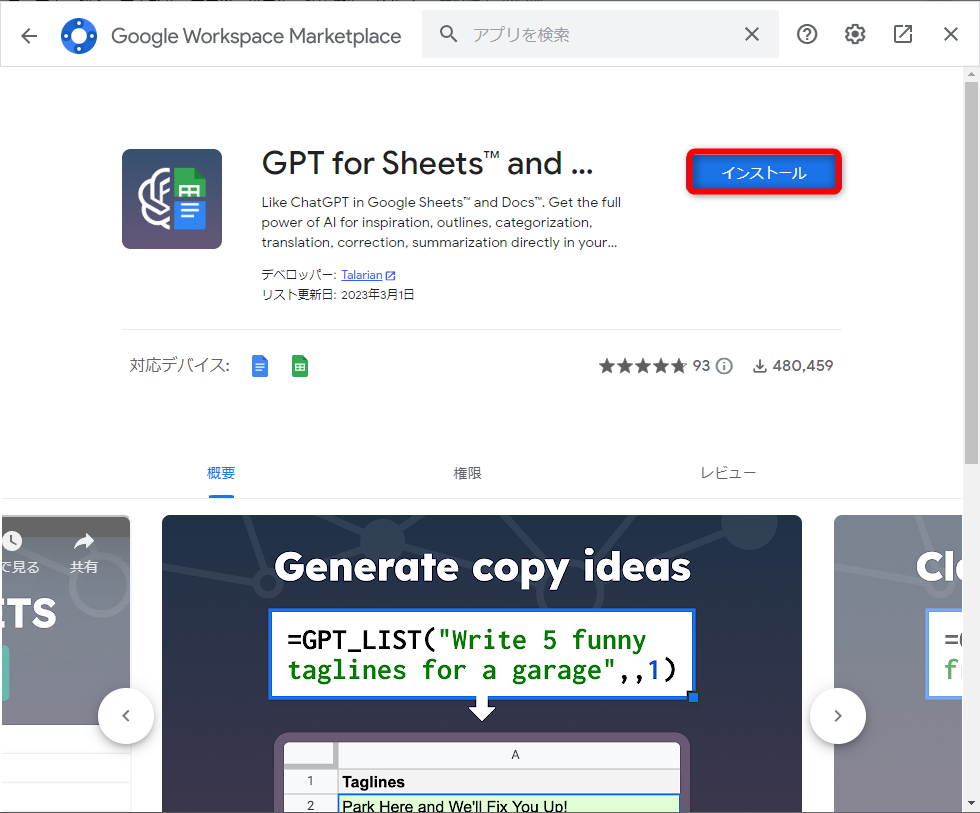The height and width of the screenshot is (813, 980).
Task: Open the Google Workspace Marketplace logo
Action: 79,36
